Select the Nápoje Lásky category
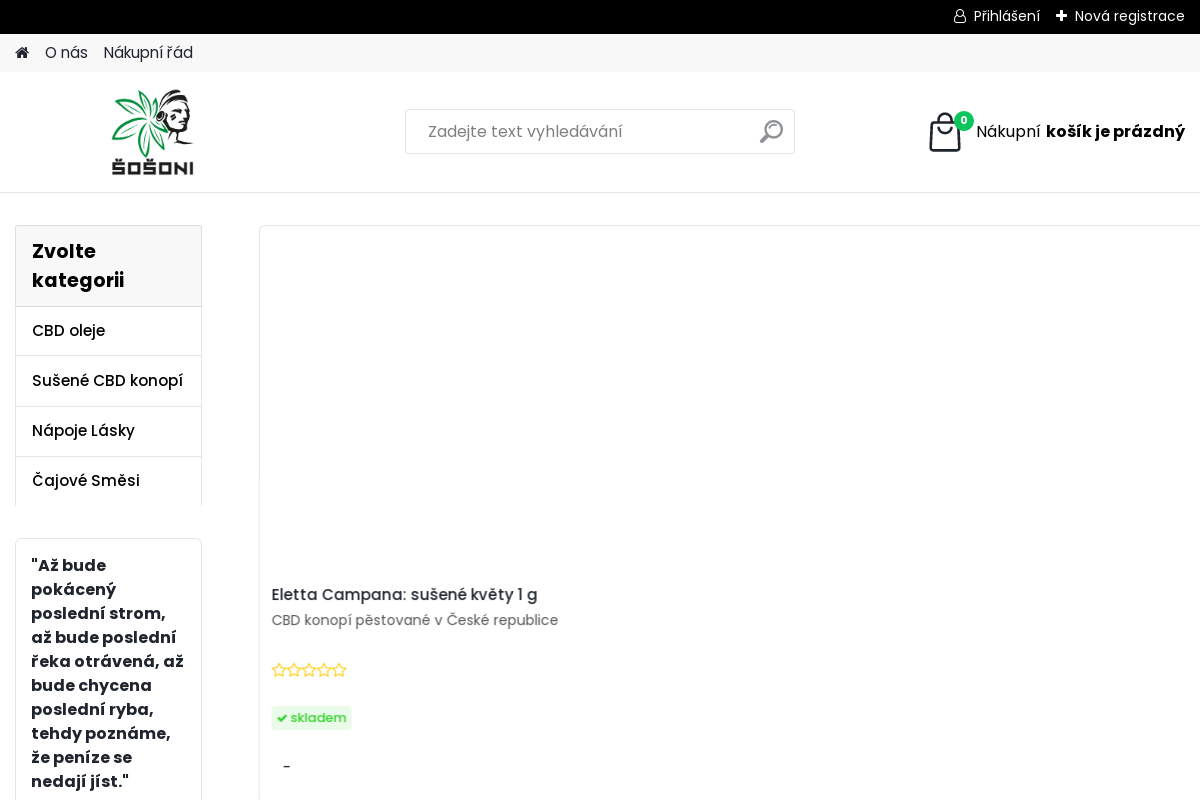 83,431
